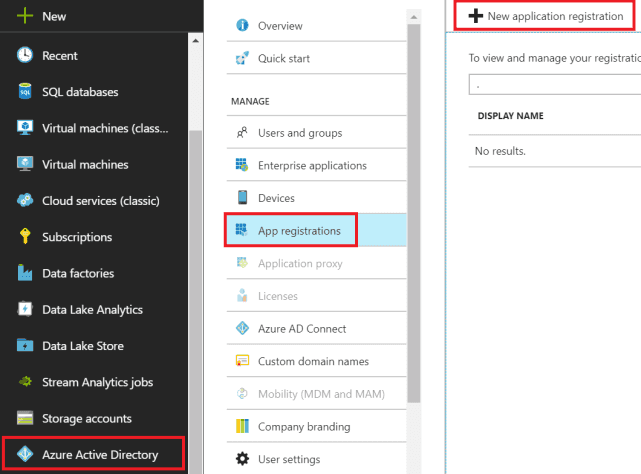Screen dimensions: 641x474
Task: Click the registration search input field
Action: (555, 85)
